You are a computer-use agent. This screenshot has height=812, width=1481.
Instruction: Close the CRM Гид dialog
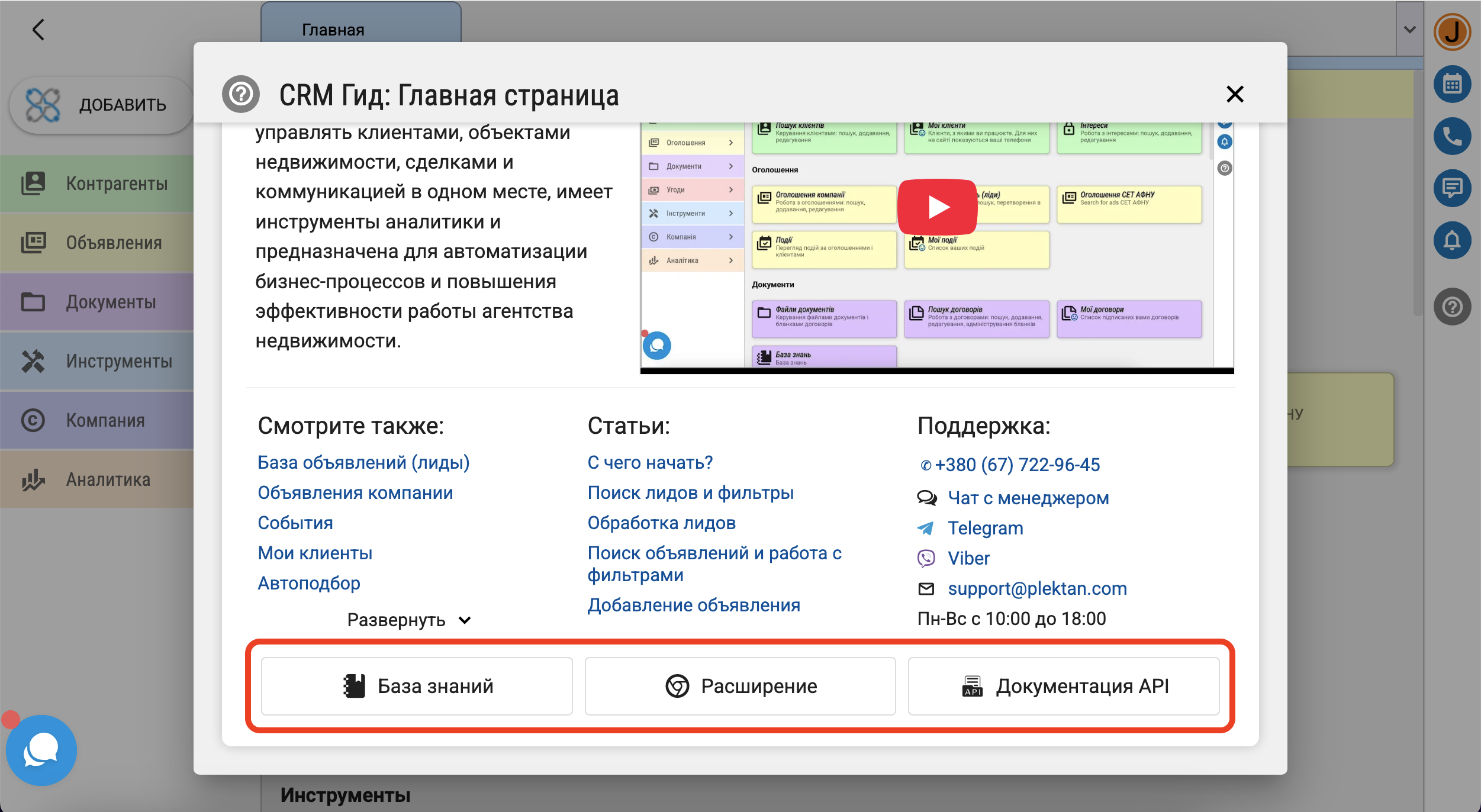click(1234, 94)
